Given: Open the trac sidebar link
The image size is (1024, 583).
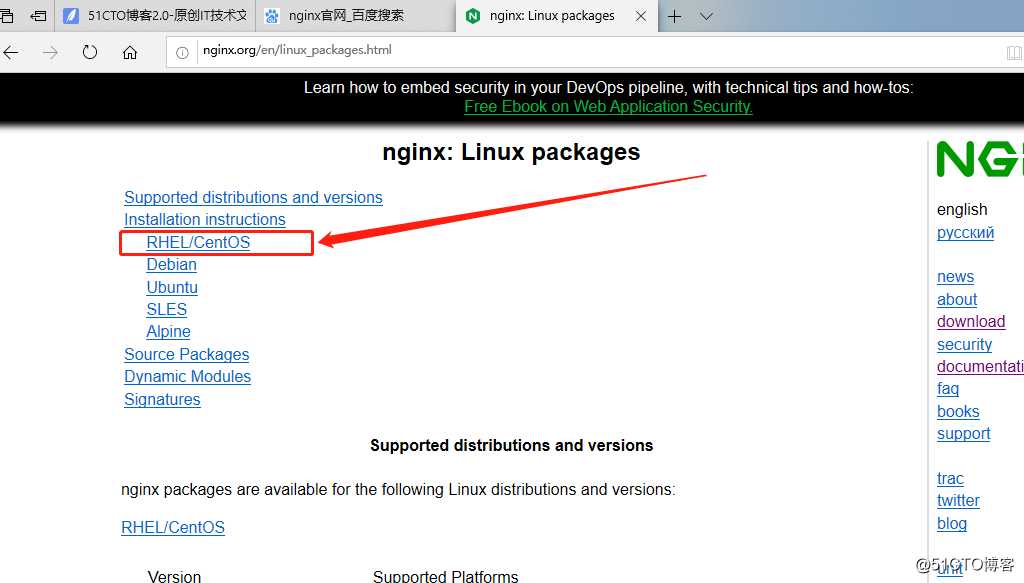Looking at the screenshot, I should click(x=950, y=479).
